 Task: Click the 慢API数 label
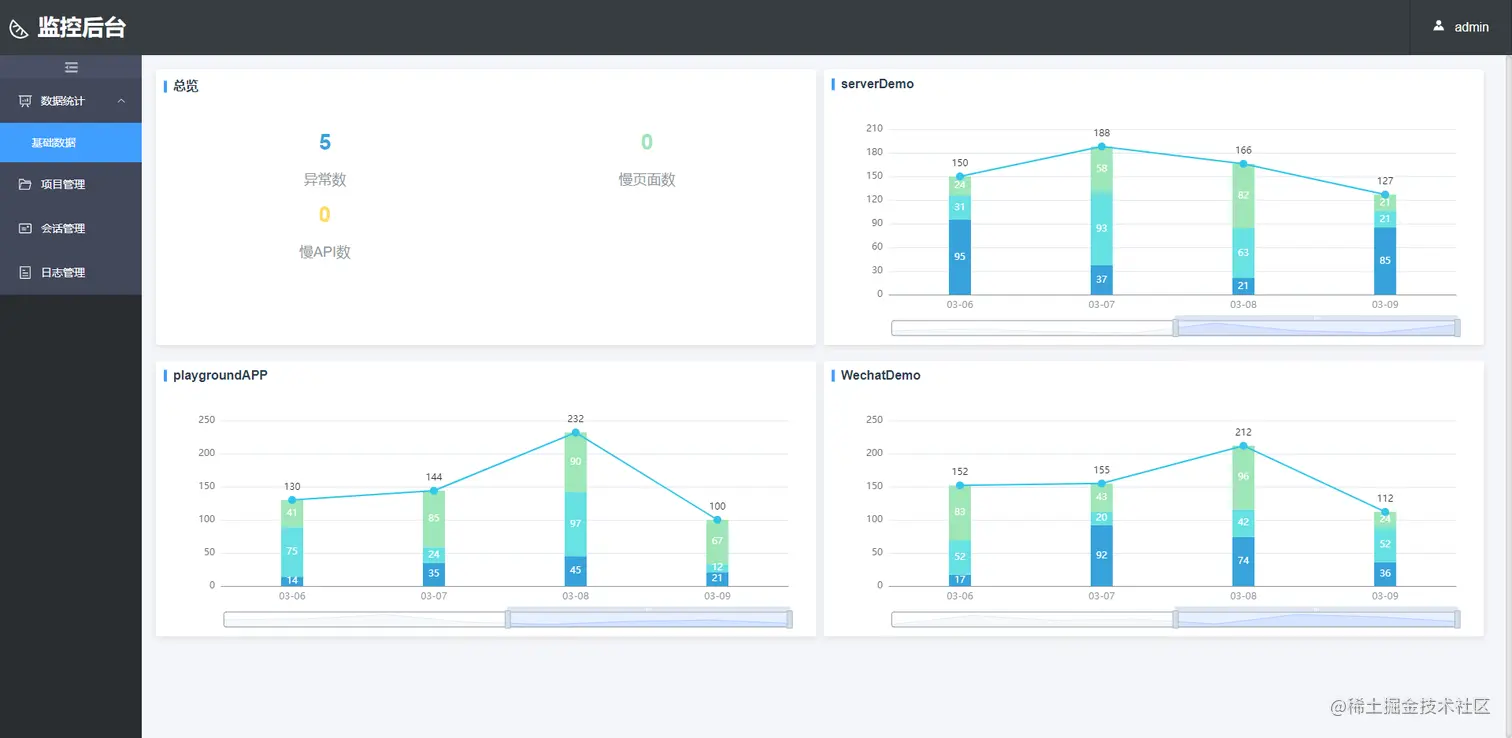tap(325, 252)
